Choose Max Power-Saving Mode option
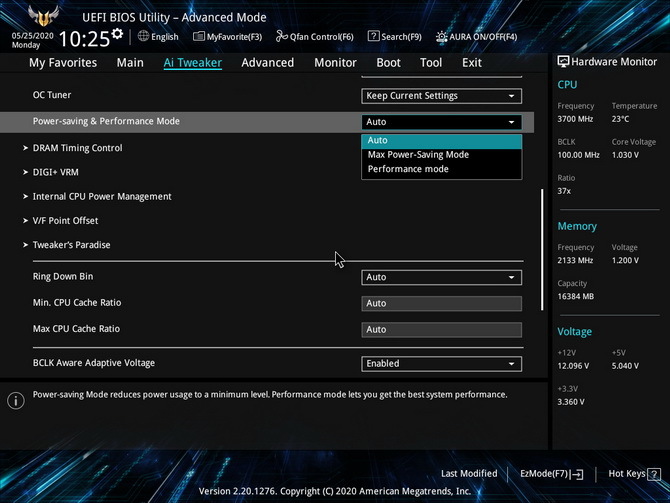670x503 pixels. [441, 155]
